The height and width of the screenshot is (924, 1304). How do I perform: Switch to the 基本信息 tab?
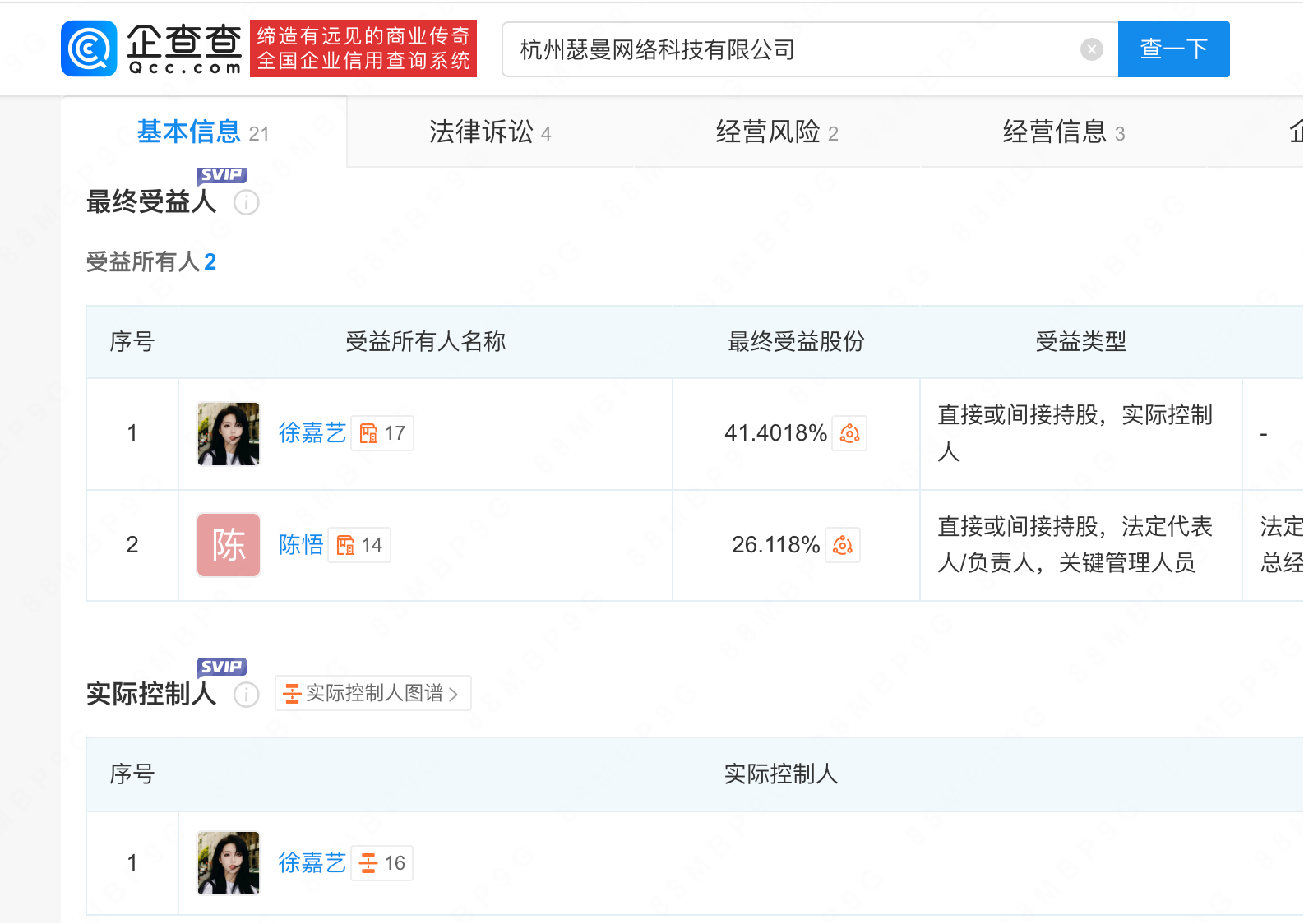[203, 132]
